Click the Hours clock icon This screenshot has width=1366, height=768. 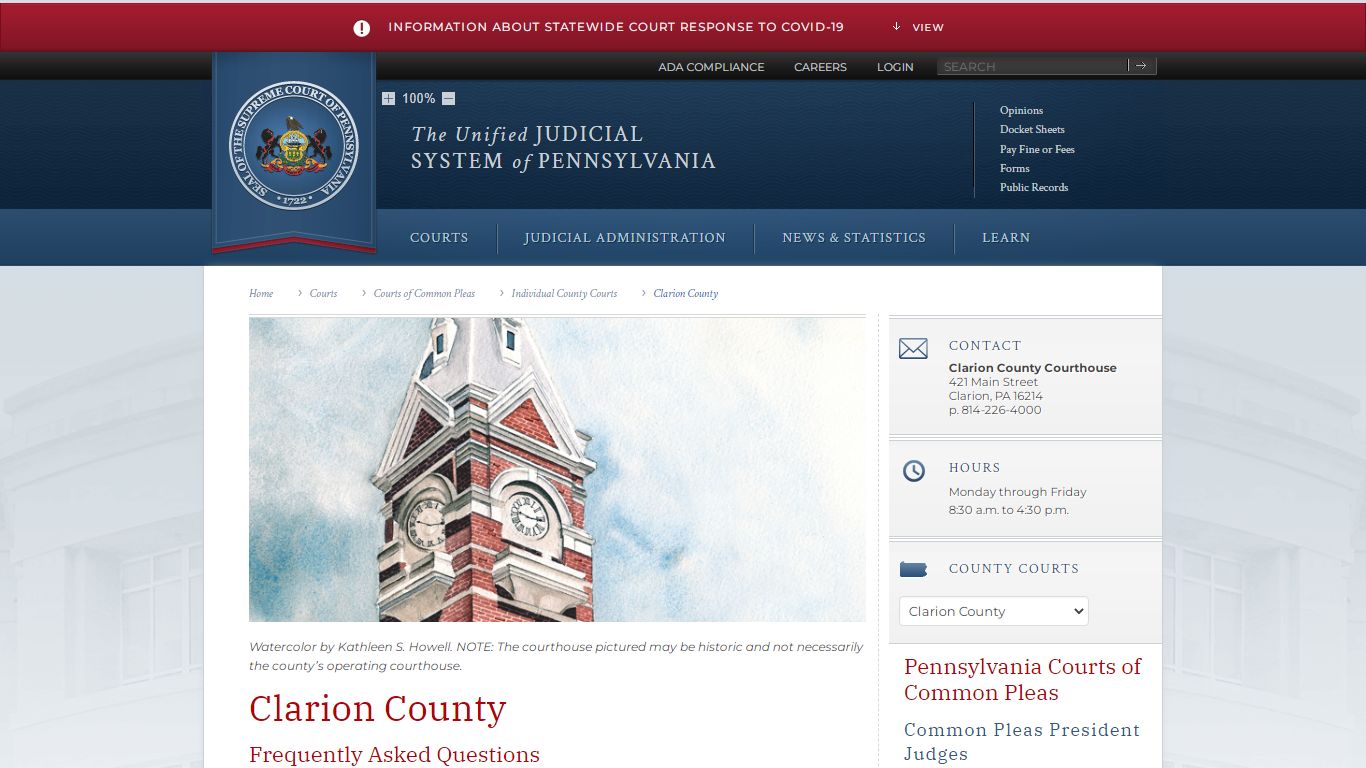(914, 471)
